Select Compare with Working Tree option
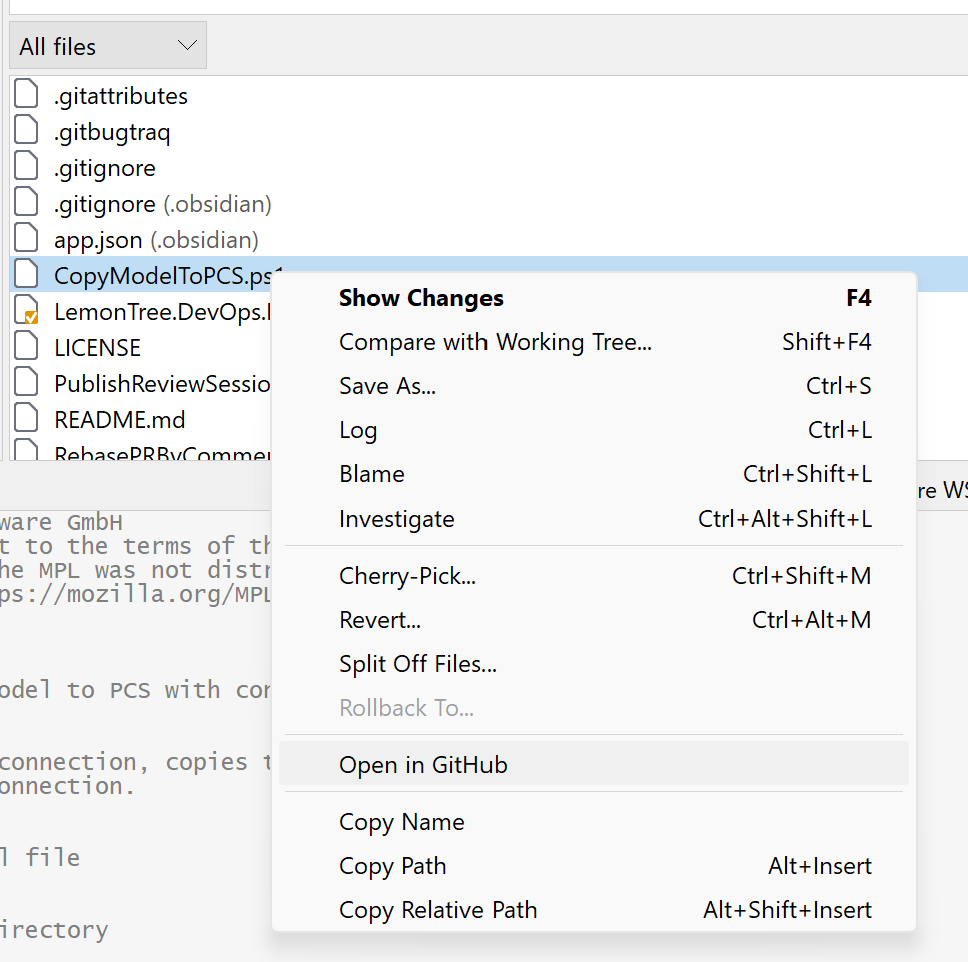The height and width of the screenshot is (962, 968). tap(495, 342)
